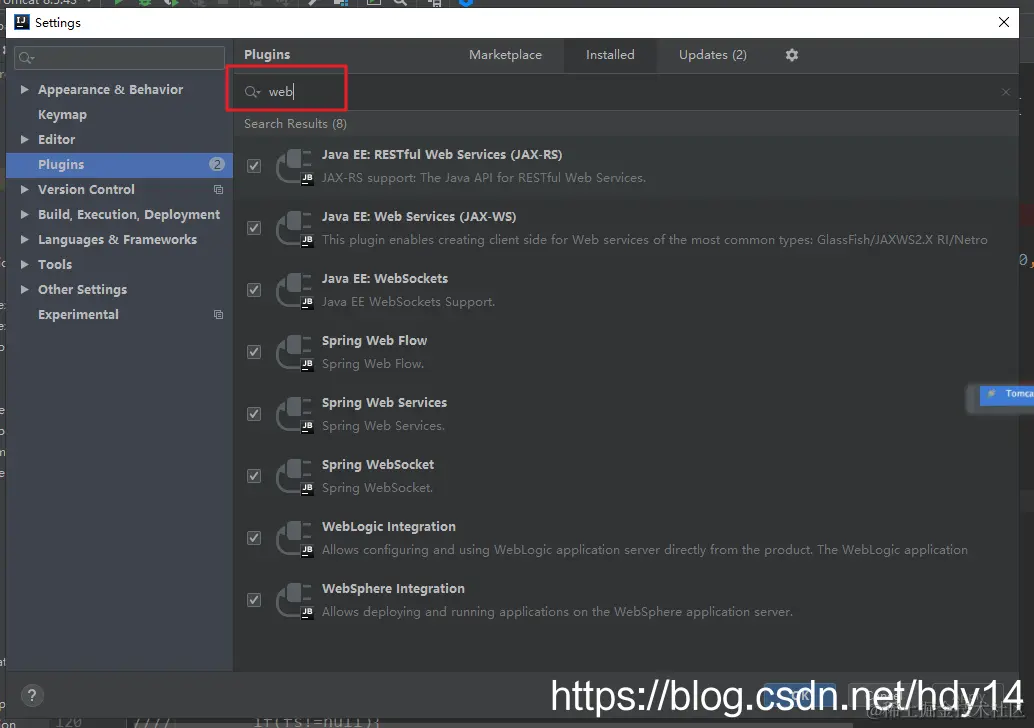Click the help question mark icon
Image resolution: width=1034 pixels, height=728 pixels.
(32, 695)
